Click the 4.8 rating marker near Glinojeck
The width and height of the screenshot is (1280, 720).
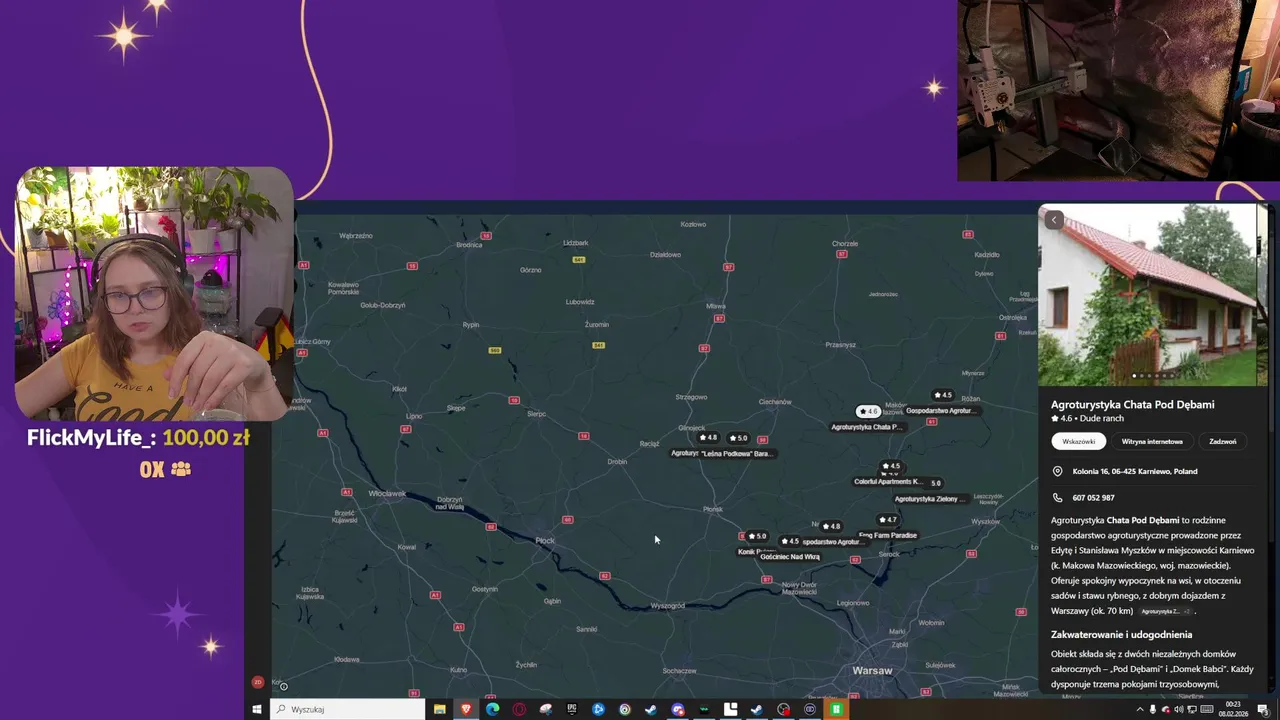[708, 437]
